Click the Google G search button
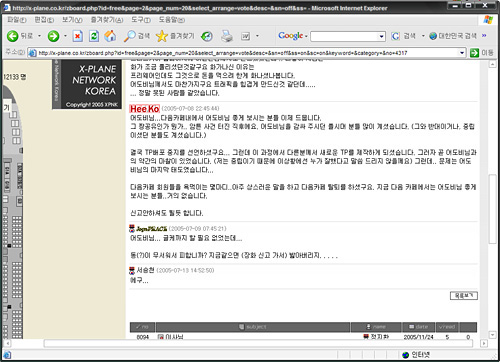This screenshot has height=362, width=500. (x=395, y=36)
